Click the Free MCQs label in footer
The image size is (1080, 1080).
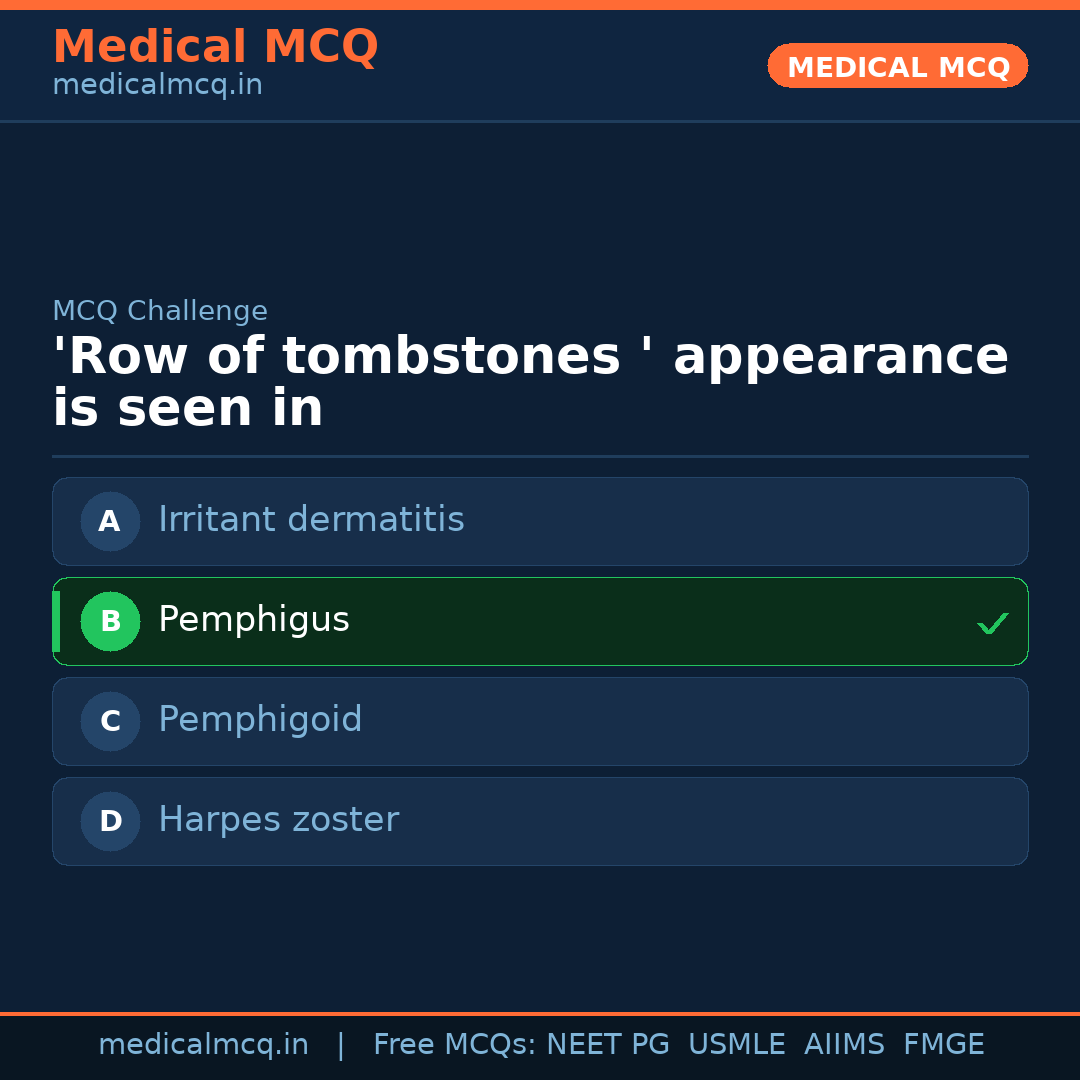455,1045
